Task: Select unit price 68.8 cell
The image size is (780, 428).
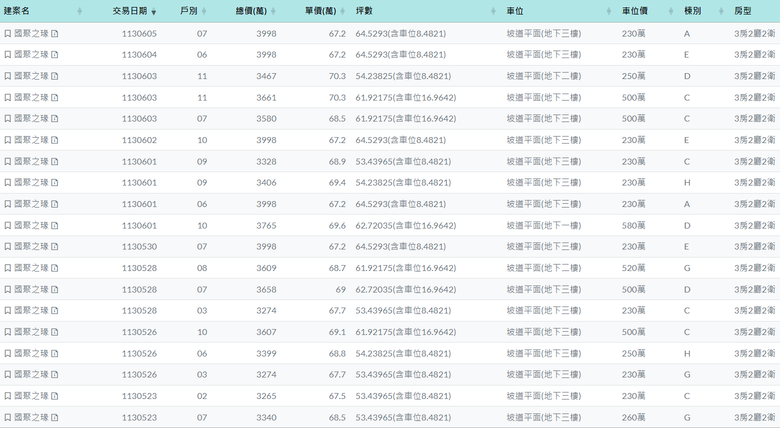Action: [337, 353]
